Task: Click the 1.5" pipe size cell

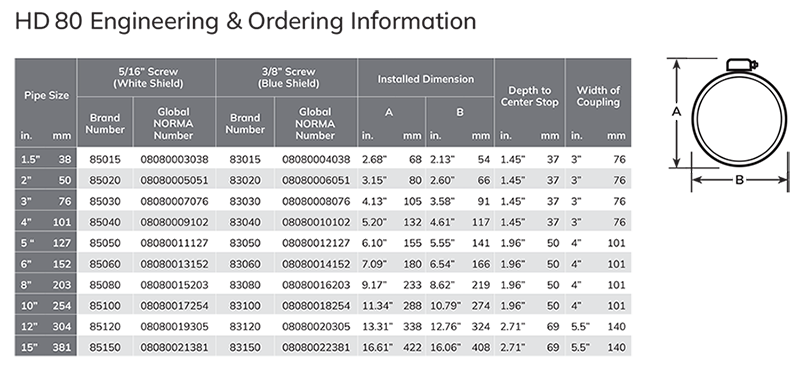Action: (46, 159)
